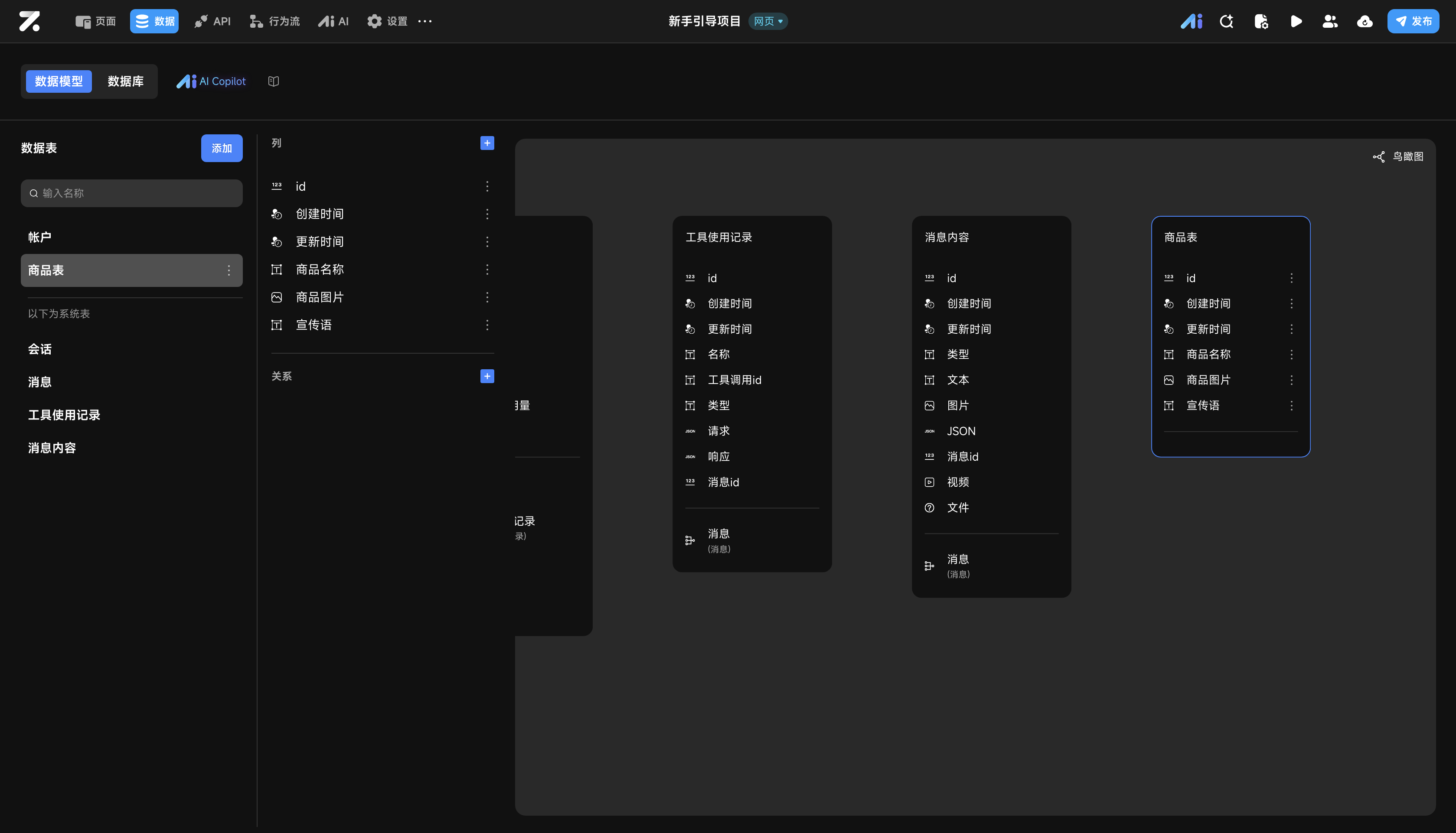Image resolution: width=1456 pixels, height=833 pixels.
Task: Click the AI assistant icon in top-right toolbar
Action: coord(1192,21)
